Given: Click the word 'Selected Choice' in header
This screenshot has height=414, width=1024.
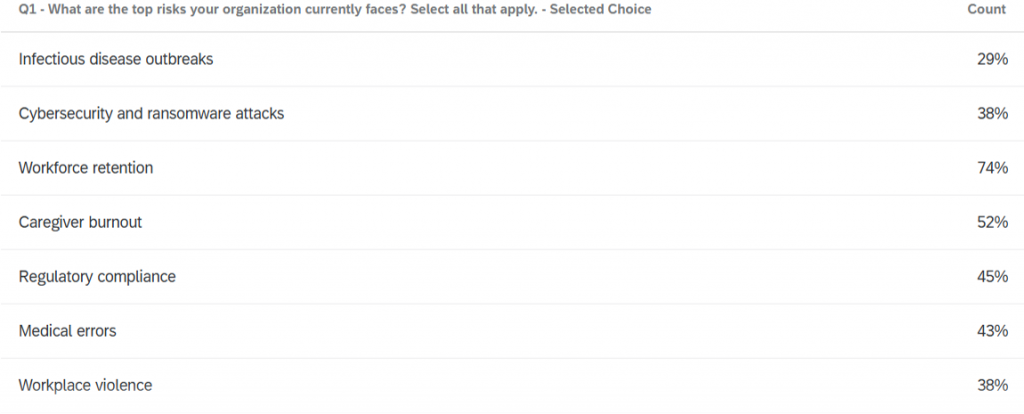Looking at the screenshot, I should tap(600, 10).
